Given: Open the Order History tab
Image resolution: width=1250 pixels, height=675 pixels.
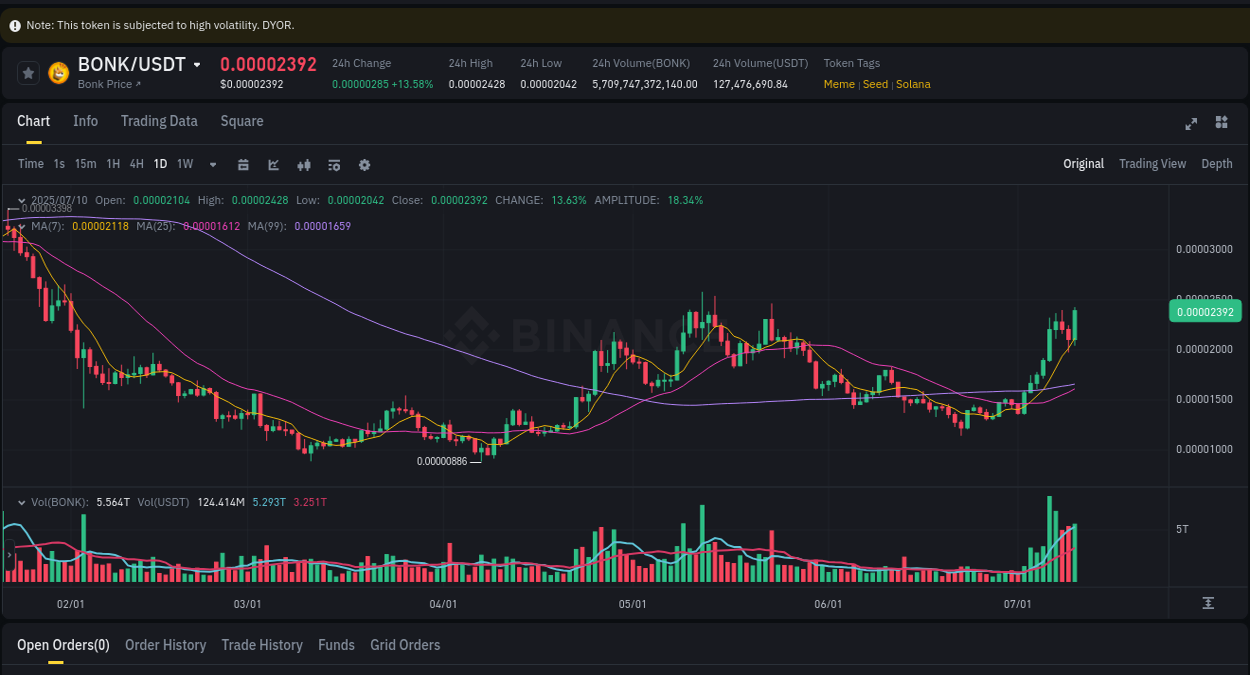Looking at the screenshot, I should click(x=165, y=645).
